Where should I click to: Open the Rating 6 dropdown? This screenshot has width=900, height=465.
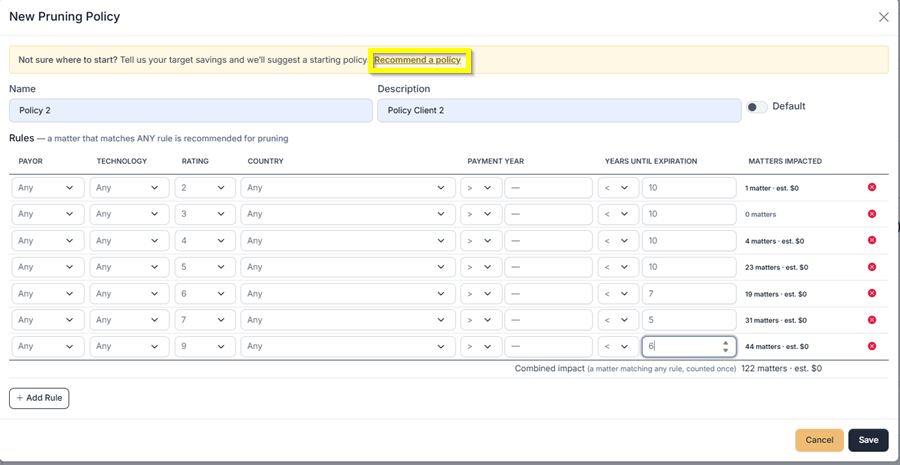(205, 293)
